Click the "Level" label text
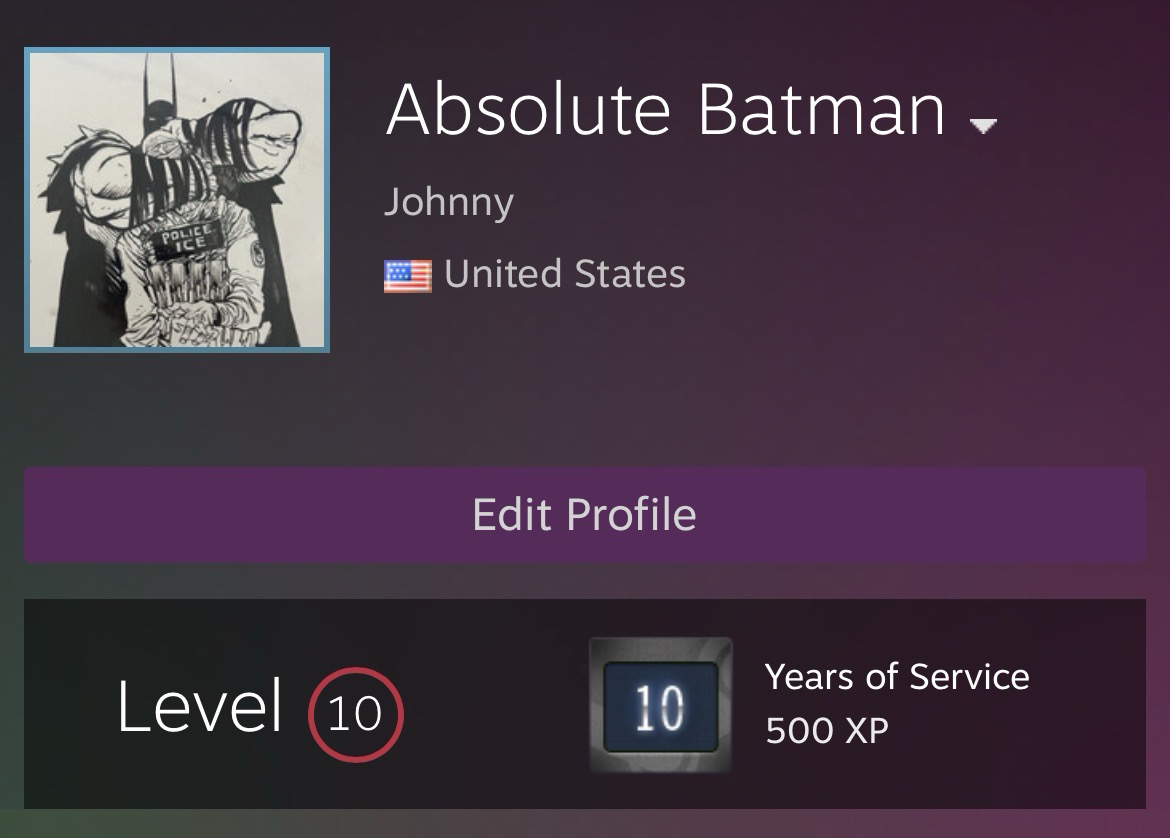The image size is (1170, 838). (200, 707)
